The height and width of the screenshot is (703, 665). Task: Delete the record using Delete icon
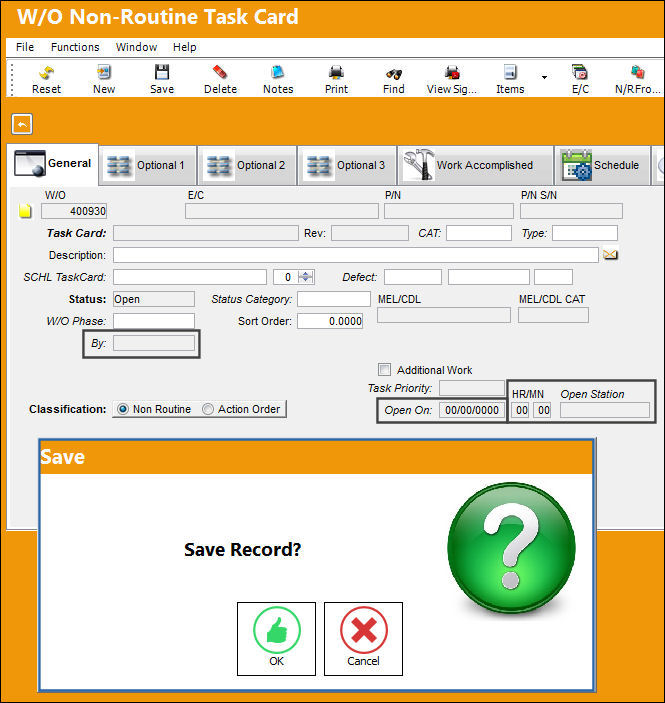(x=220, y=79)
